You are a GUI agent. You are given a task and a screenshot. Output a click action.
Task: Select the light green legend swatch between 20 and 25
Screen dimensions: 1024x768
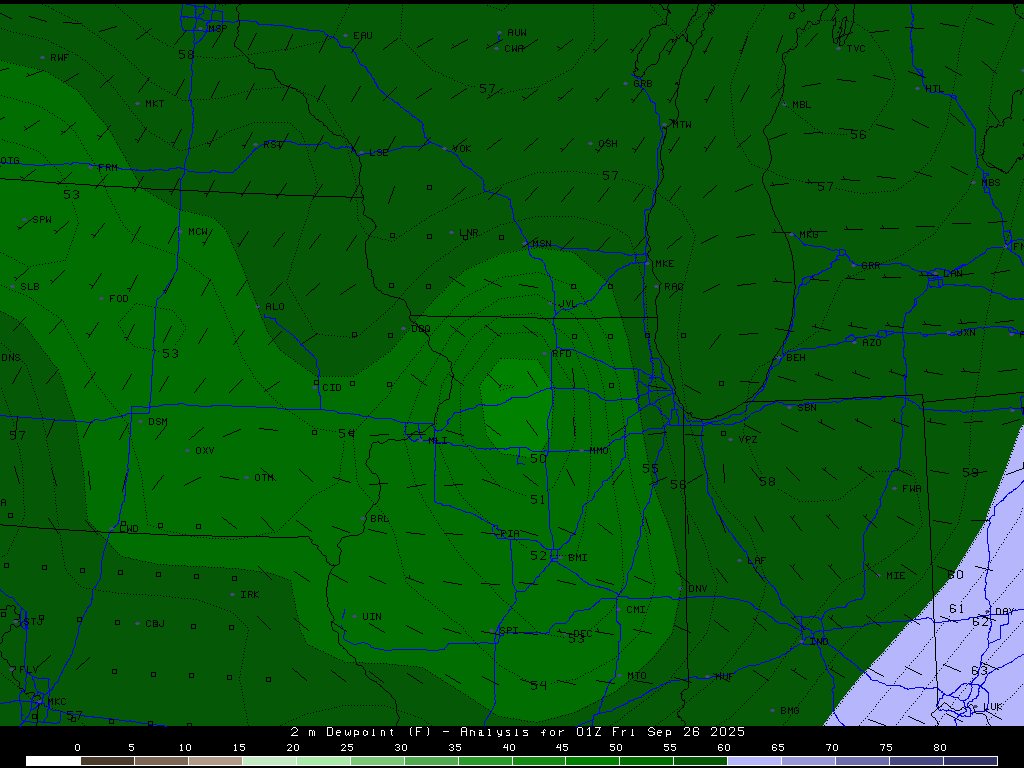pos(323,761)
